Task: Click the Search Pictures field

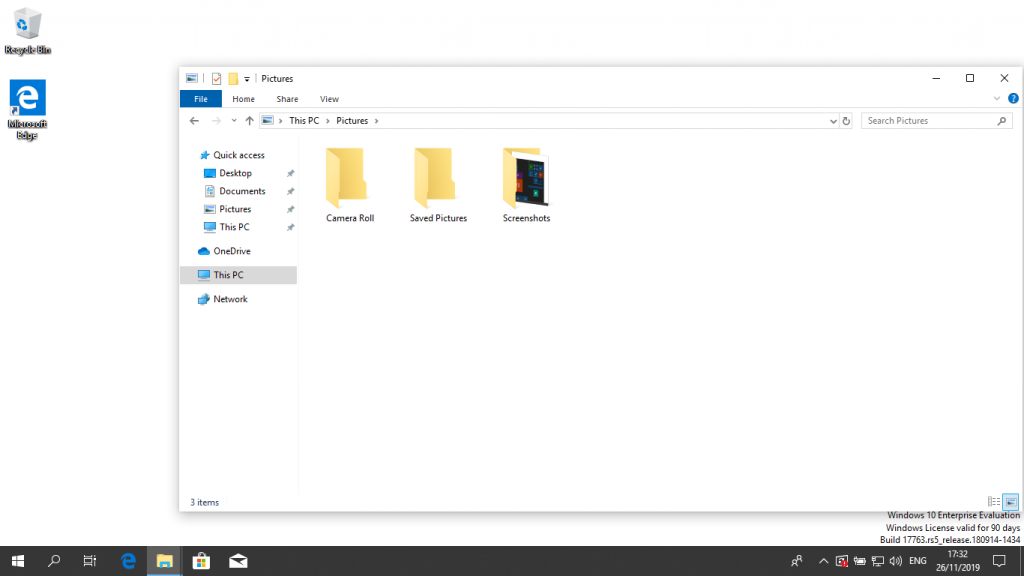Action: (936, 121)
